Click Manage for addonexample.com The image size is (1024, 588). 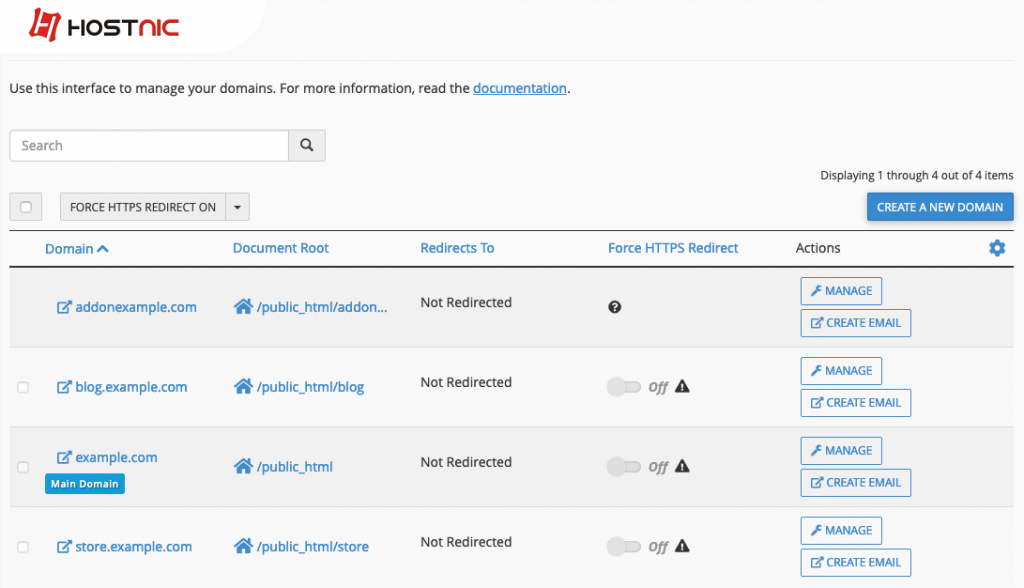pyautogui.click(x=841, y=291)
